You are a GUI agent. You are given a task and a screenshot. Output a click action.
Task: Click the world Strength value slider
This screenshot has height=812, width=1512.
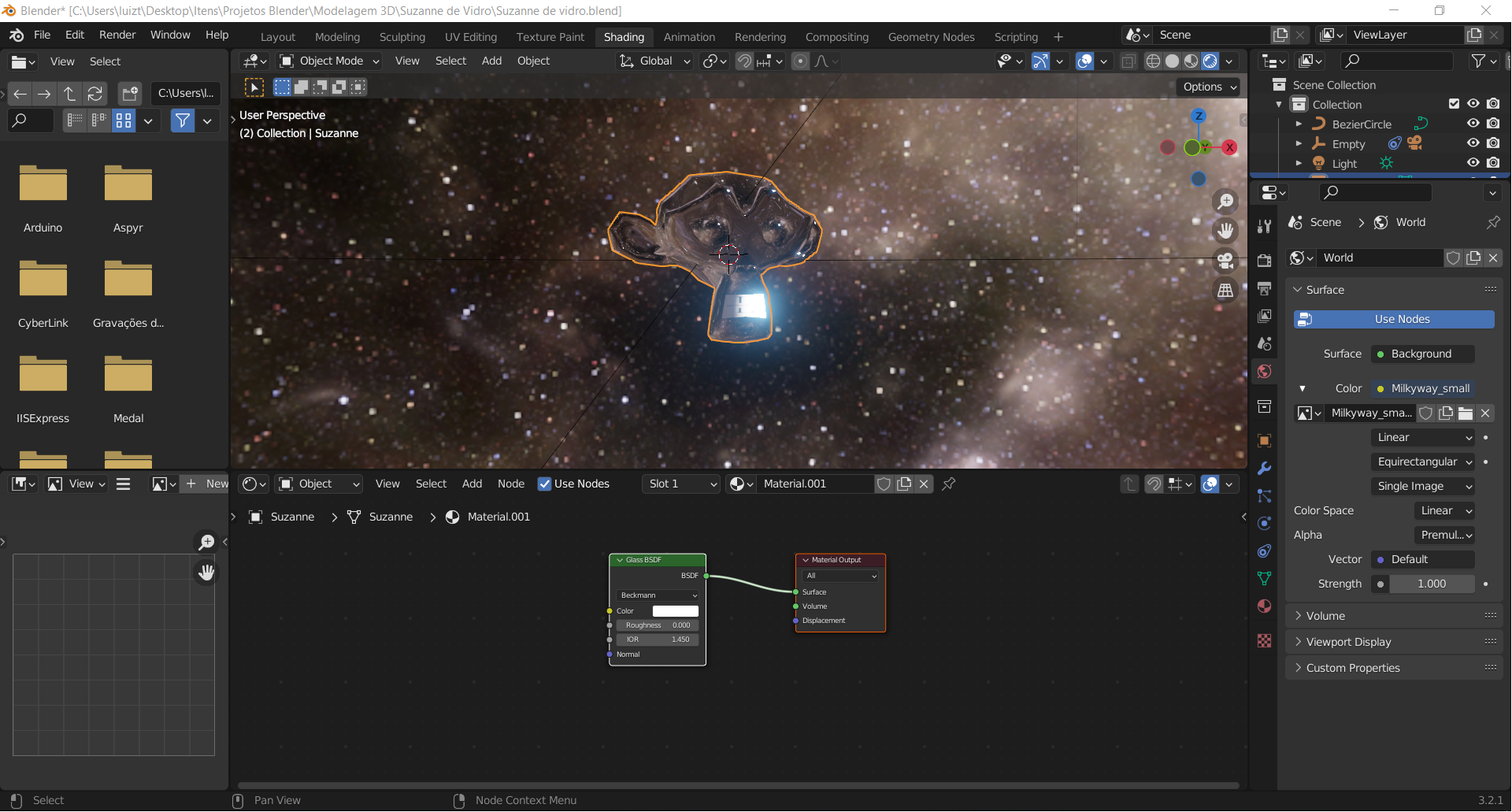(x=1432, y=584)
